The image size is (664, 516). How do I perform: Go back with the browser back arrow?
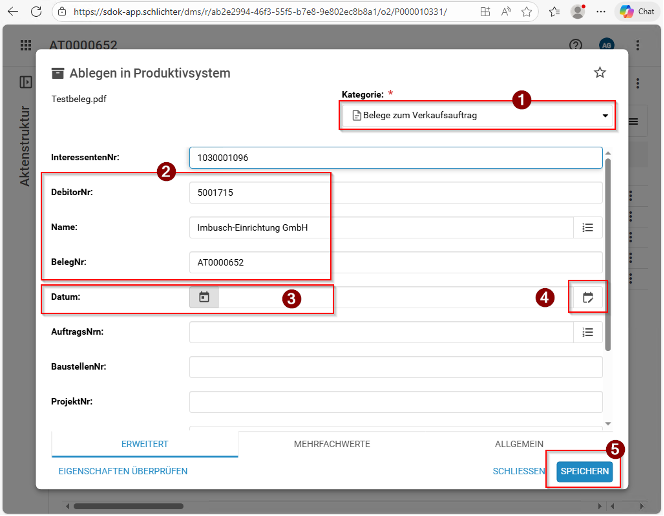pos(13,11)
